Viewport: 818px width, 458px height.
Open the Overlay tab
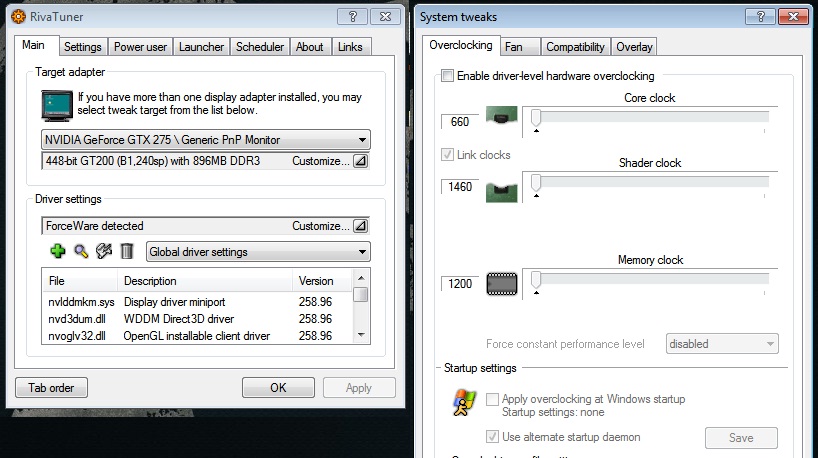click(x=634, y=47)
